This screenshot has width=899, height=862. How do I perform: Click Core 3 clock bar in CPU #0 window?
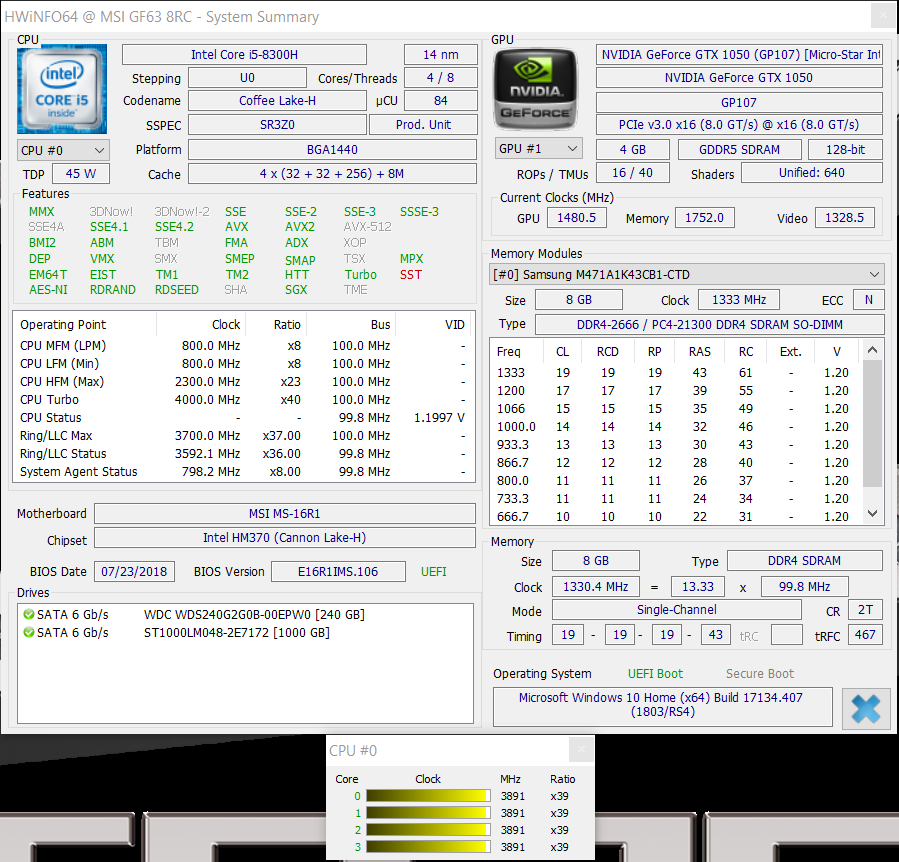coord(428,847)
